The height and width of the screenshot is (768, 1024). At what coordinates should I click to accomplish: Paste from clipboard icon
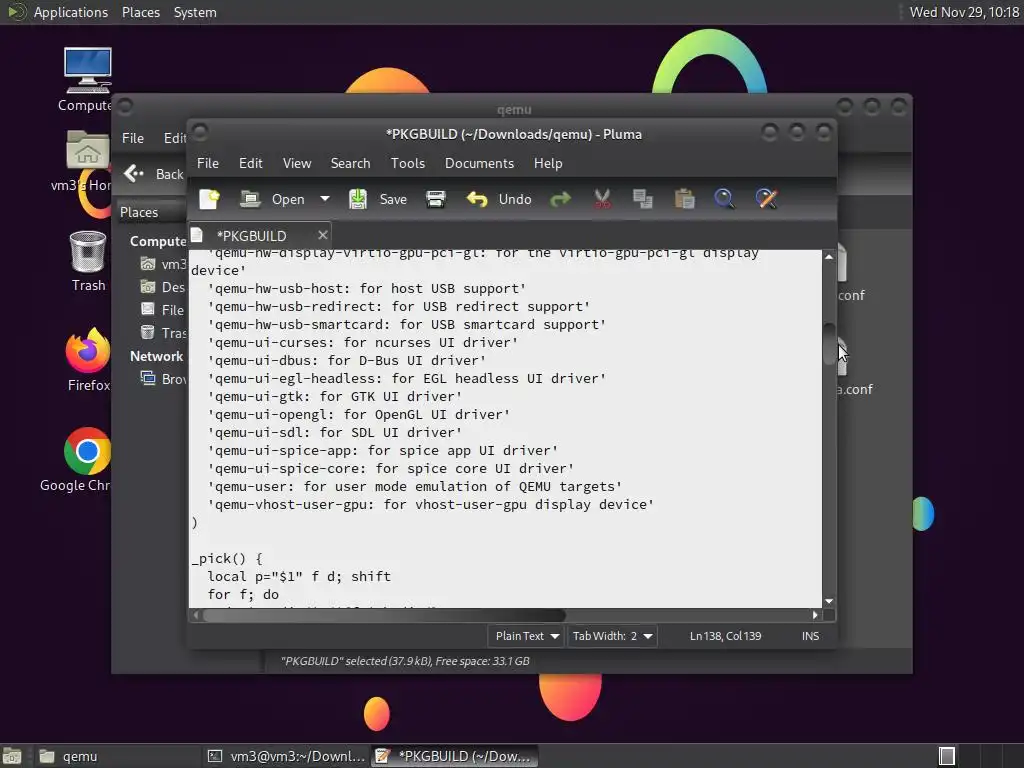pos(684,199)
